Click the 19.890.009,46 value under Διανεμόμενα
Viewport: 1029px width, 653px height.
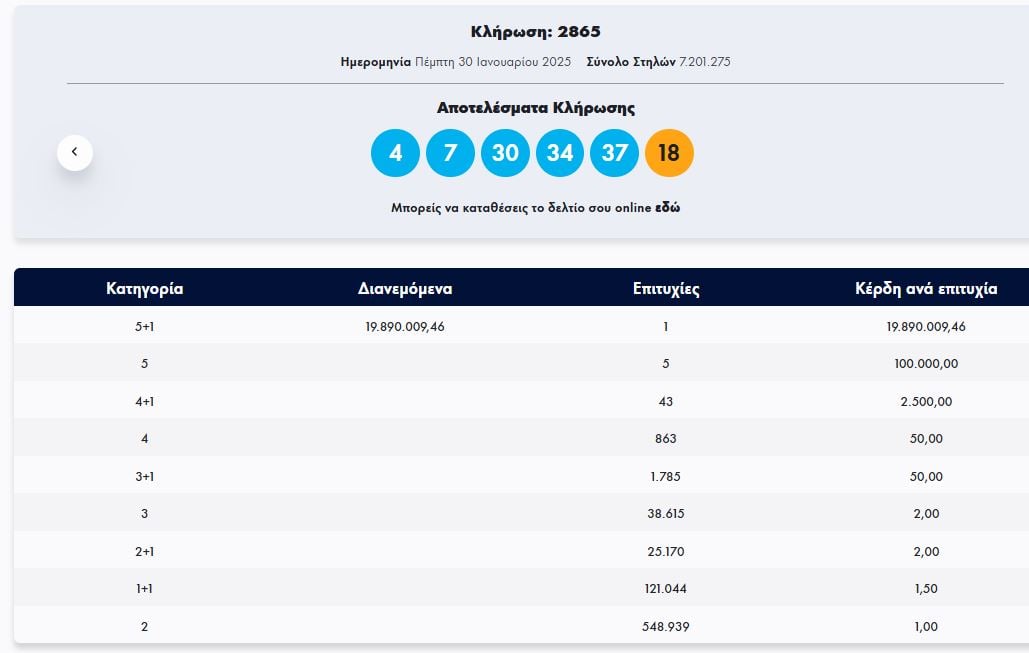coord(405,326)
